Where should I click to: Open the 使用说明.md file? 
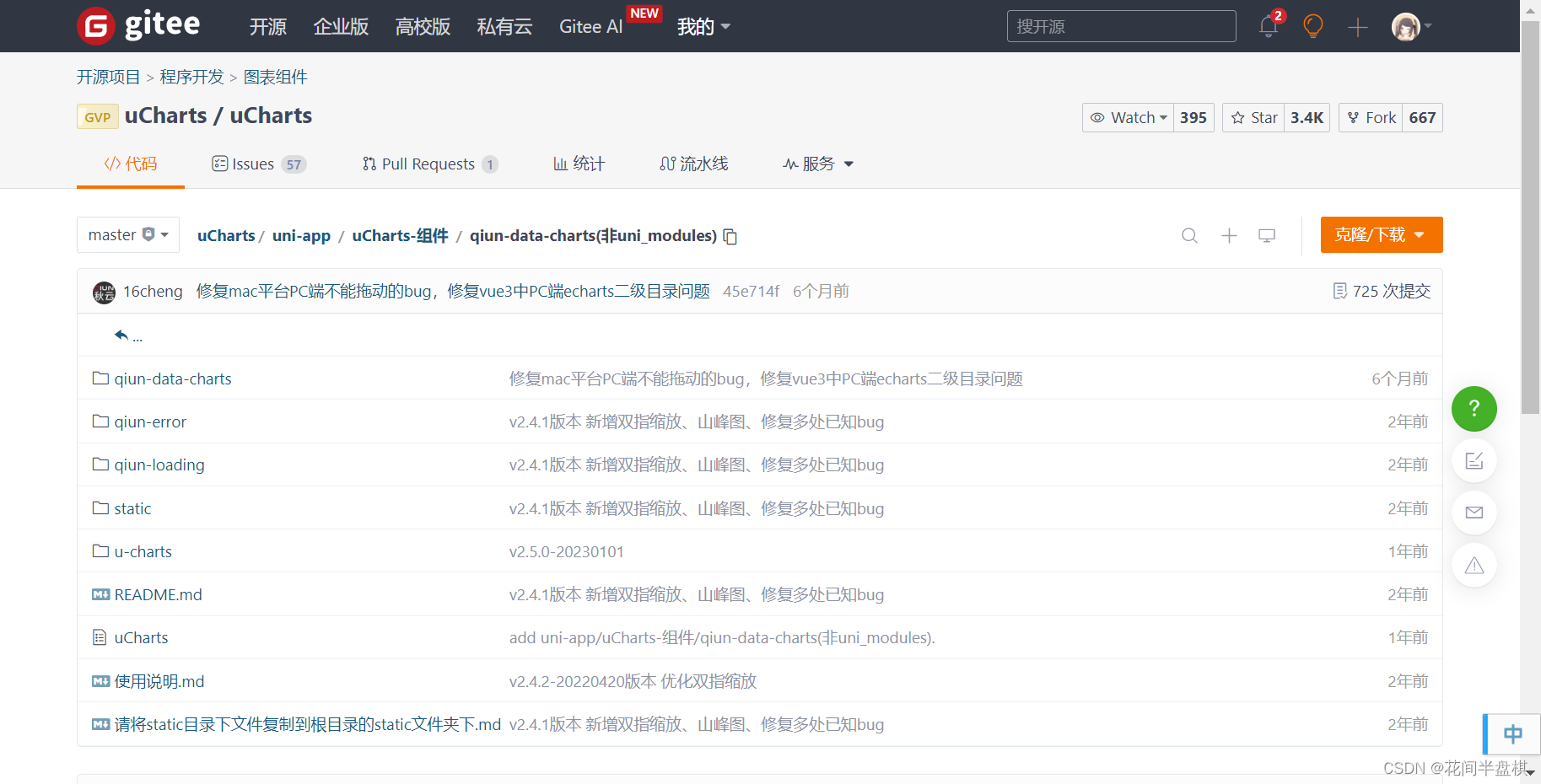point(159,681)
